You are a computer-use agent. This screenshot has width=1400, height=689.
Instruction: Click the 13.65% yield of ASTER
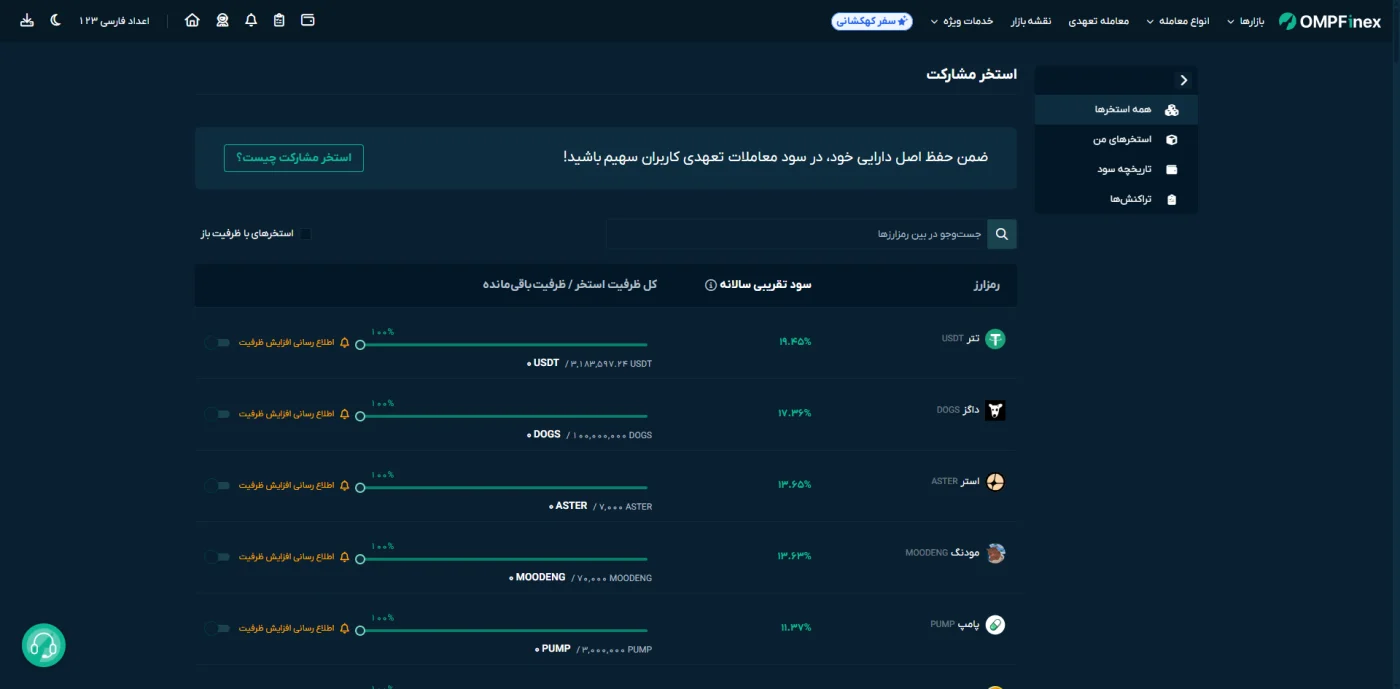point(795,484)
